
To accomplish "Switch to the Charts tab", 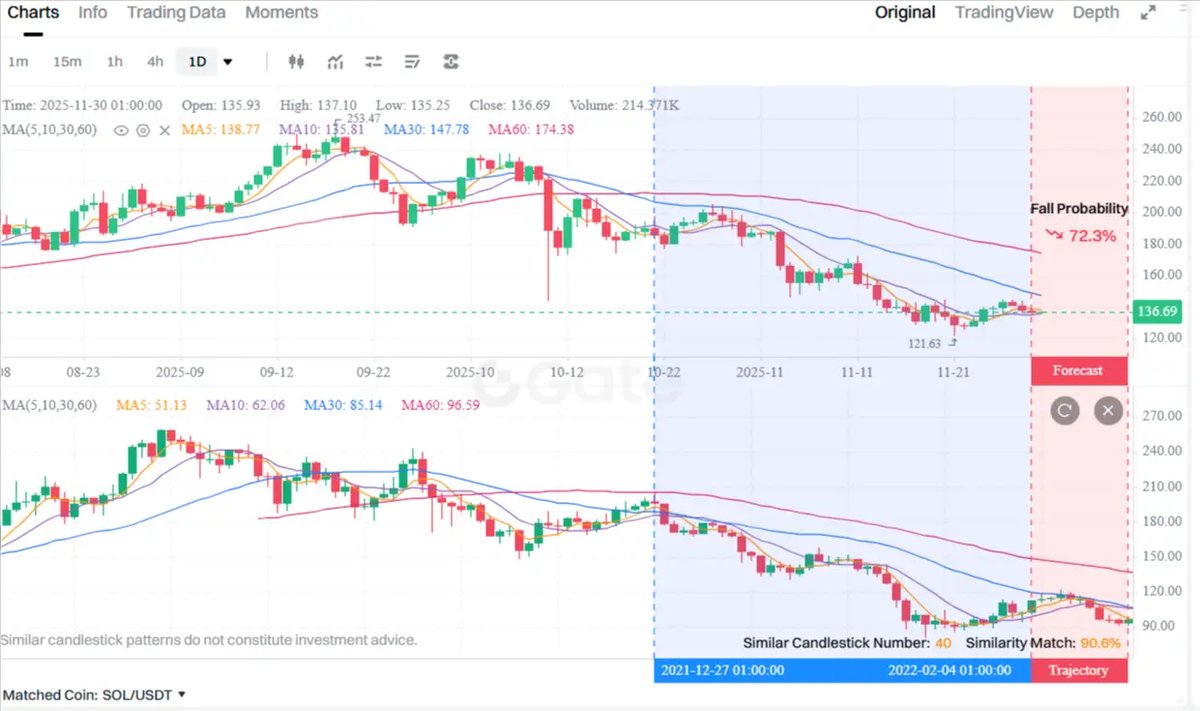I will [33, 13].
